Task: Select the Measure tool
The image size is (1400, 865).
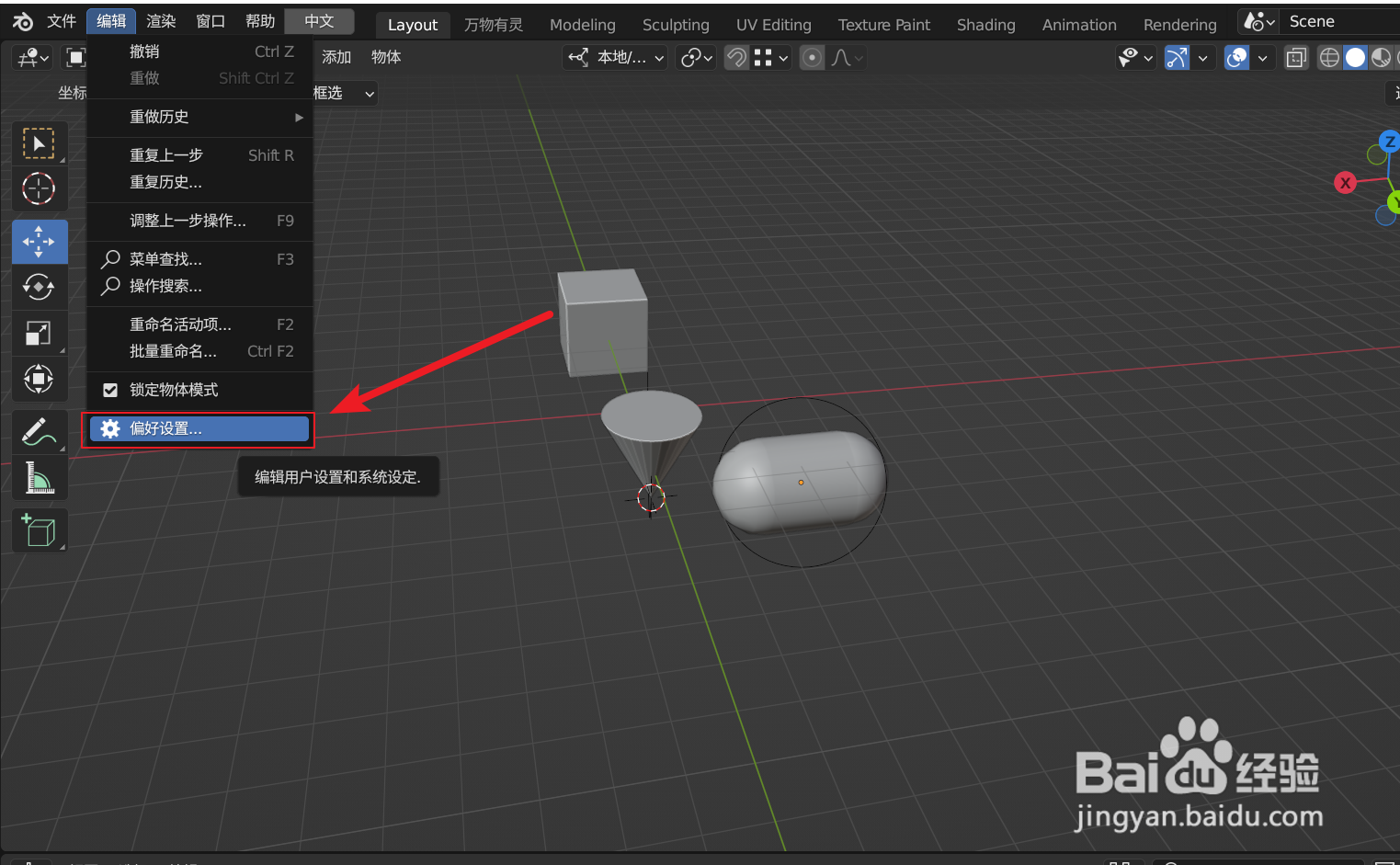Action: (x=39, y=477)
